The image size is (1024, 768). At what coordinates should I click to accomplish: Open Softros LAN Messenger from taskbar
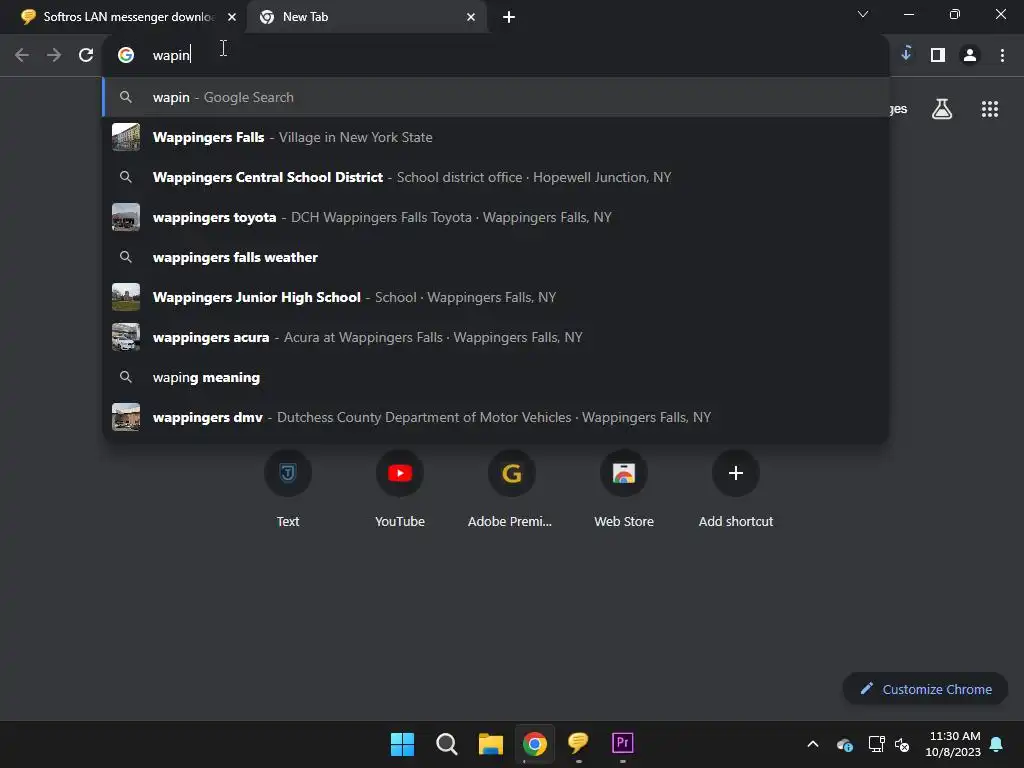click(579, 743)
